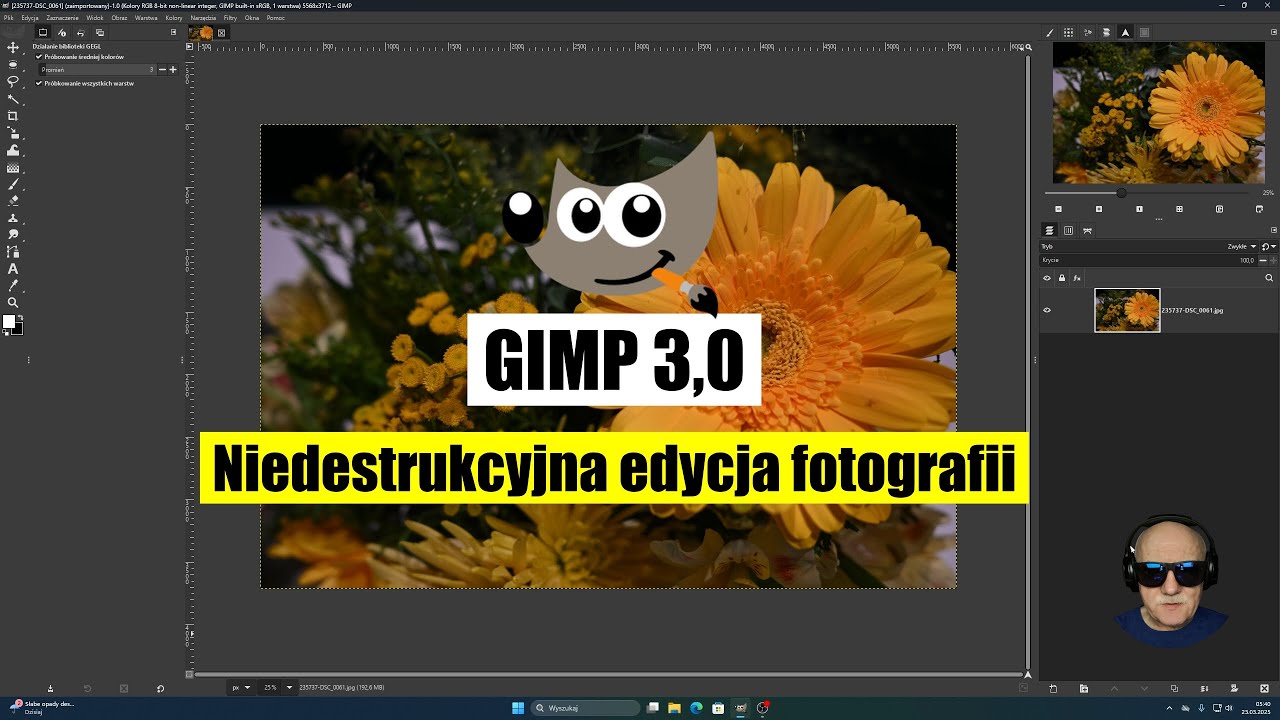Switch to the Channels tab

1068,230
